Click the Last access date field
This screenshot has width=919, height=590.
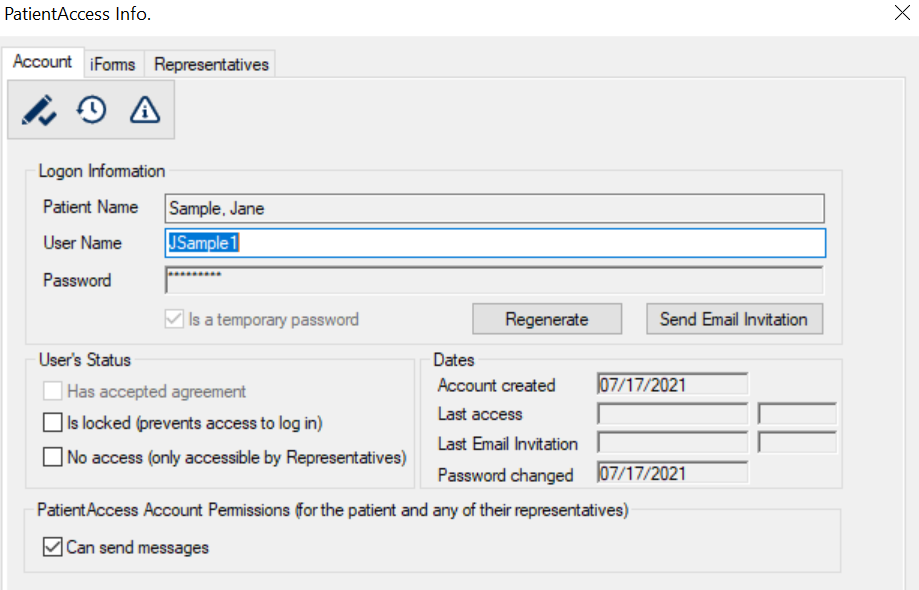[x=672, y=414]
